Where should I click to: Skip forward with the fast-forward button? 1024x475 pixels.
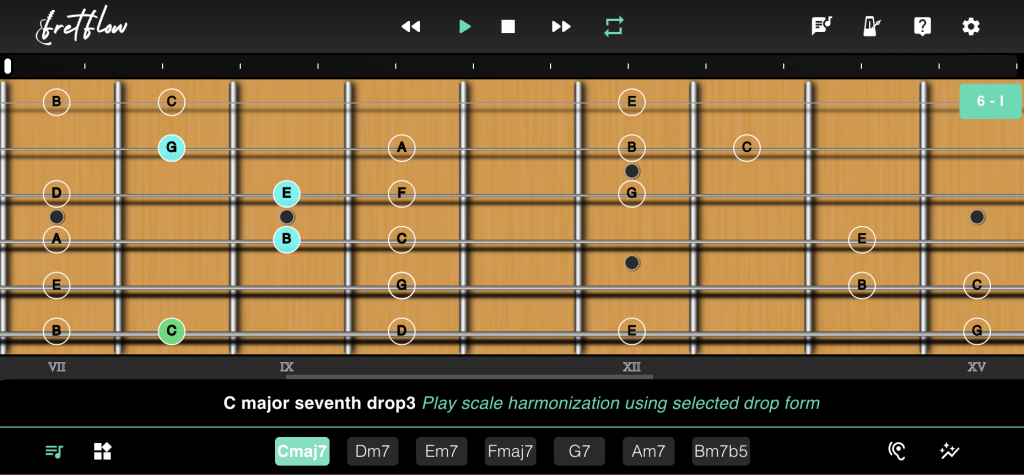tap(561, 27)
